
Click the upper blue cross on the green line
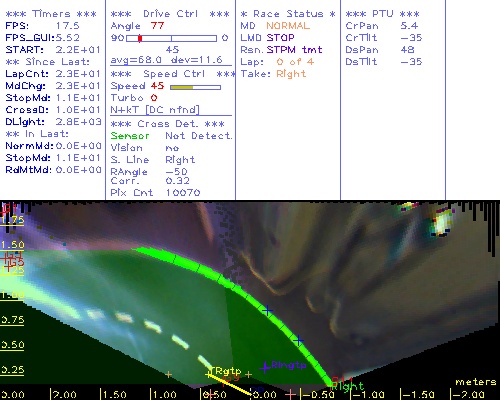[267, 311]
